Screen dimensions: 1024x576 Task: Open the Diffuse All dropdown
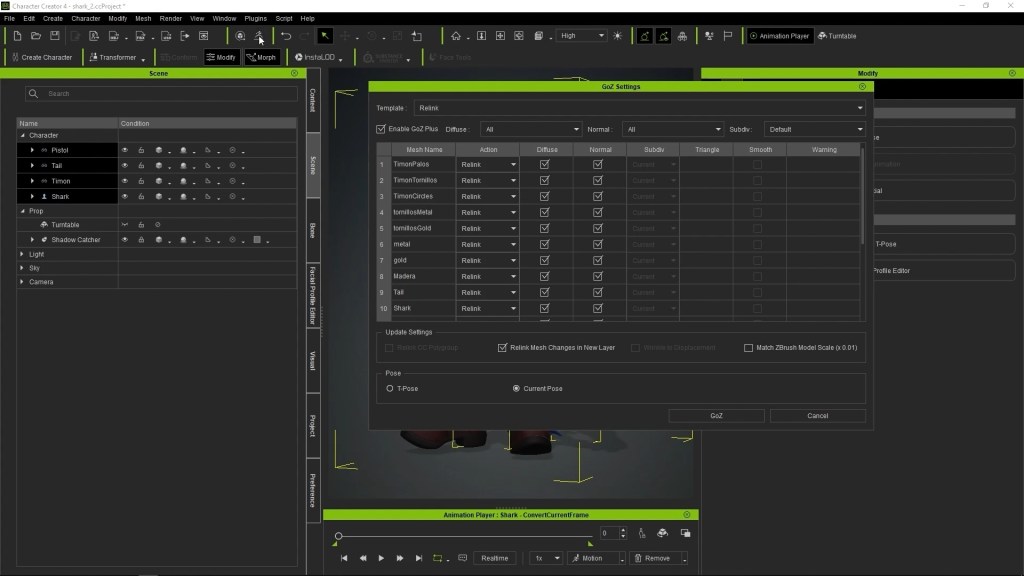point(530,129)
